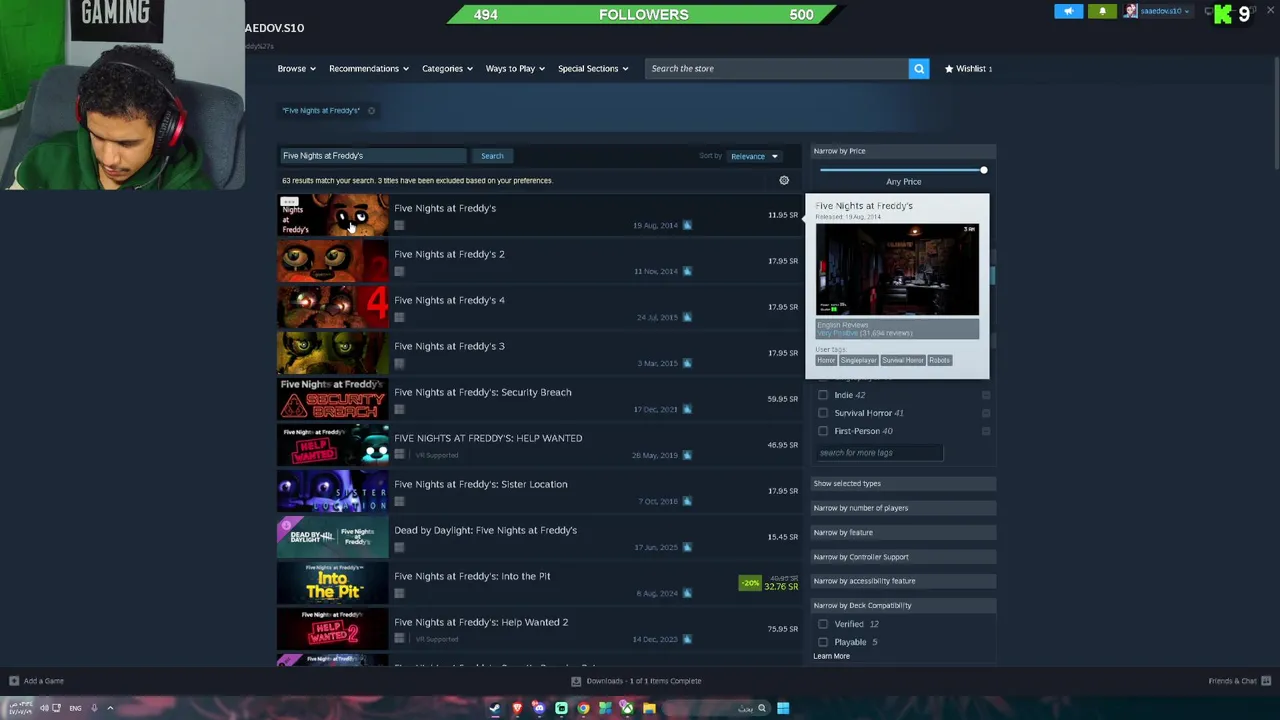Click the taskbar search magnifier
The image size is (1280, 720).
click(x=761, y=708)
